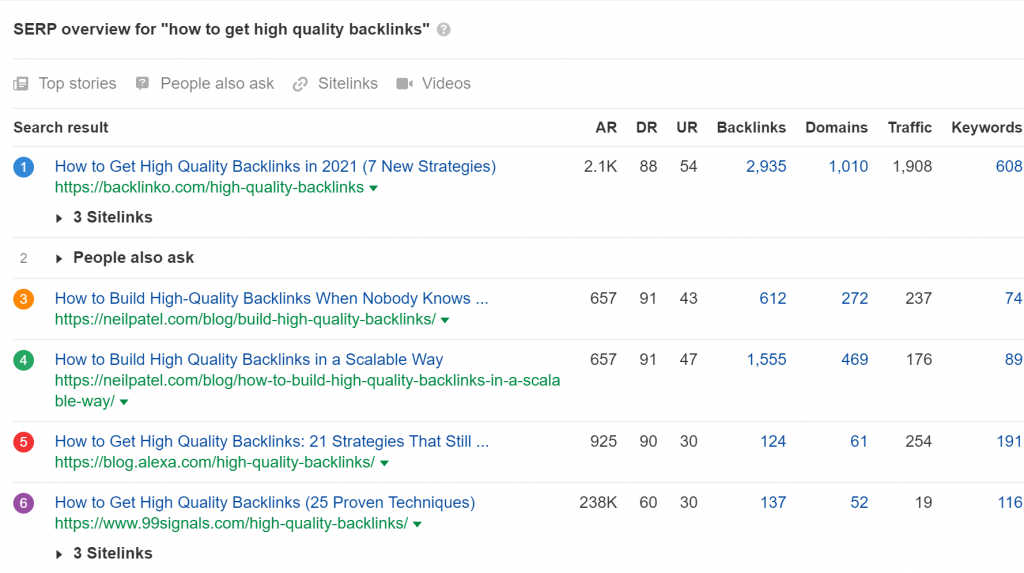This screenshot has height=573, width=1024.
Task: Click the 469 domains count
Action: click(854, 359)
